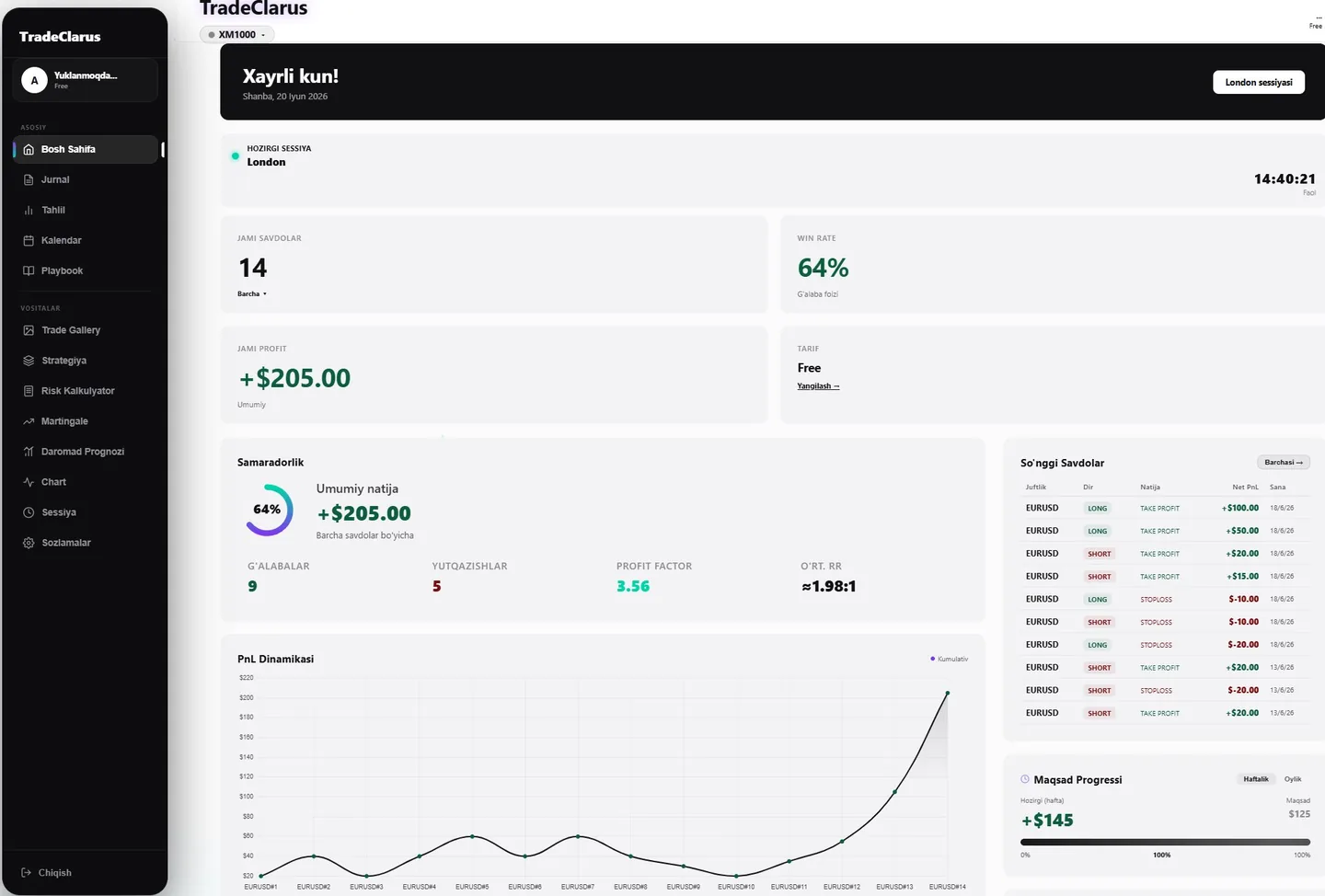
Task: Click the Trade Gallery image icon
Action: tap(29, 330)
